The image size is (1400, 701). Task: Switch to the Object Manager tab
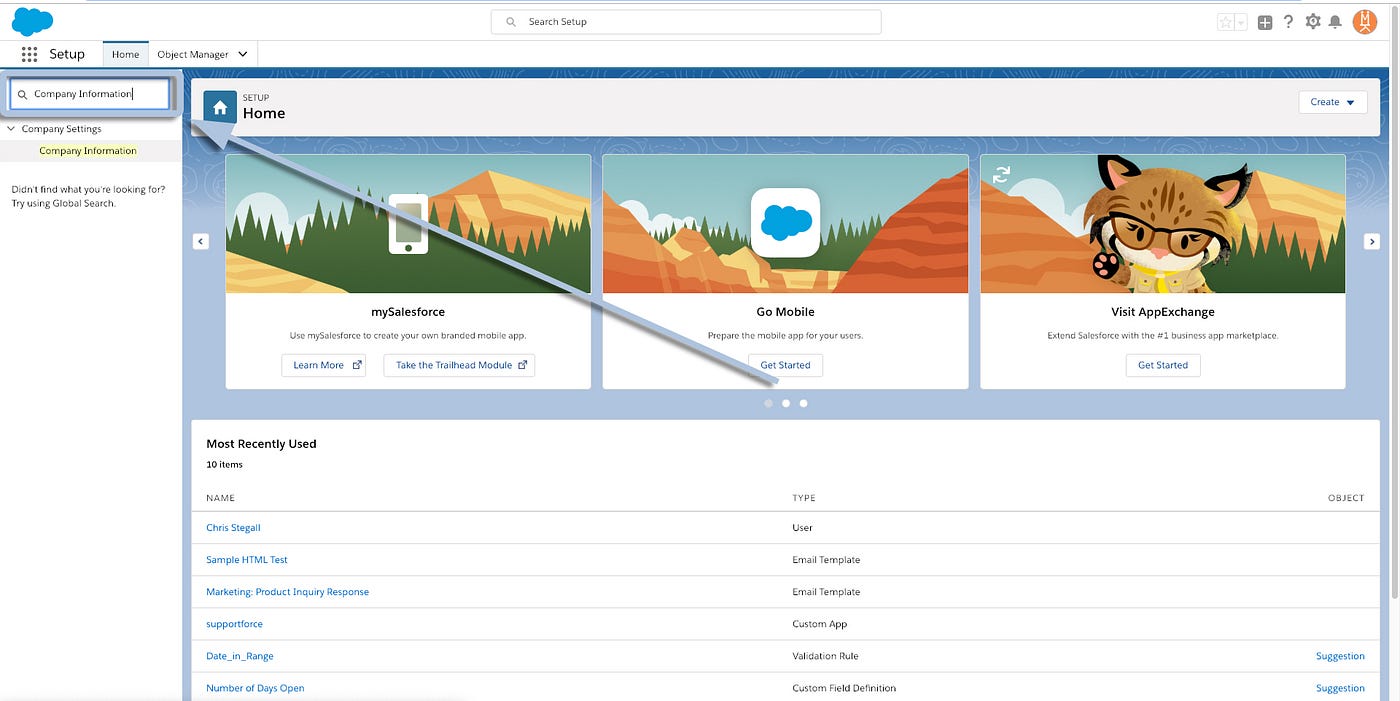point(194,54)
